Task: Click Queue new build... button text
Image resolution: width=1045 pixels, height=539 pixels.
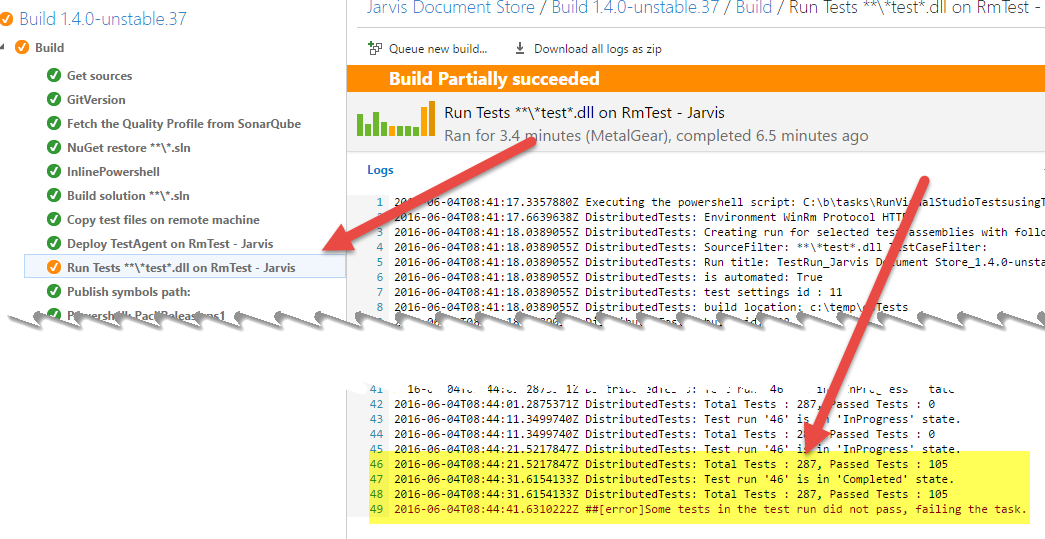Action: click(x=438, y=49)
